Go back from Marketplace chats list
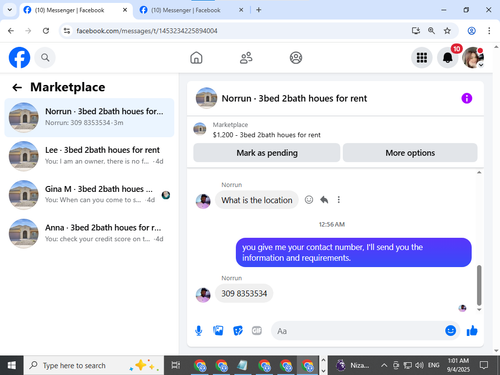The width and height of the screenshot is (500, 375). pyautogui.click(x=17, y=87)
